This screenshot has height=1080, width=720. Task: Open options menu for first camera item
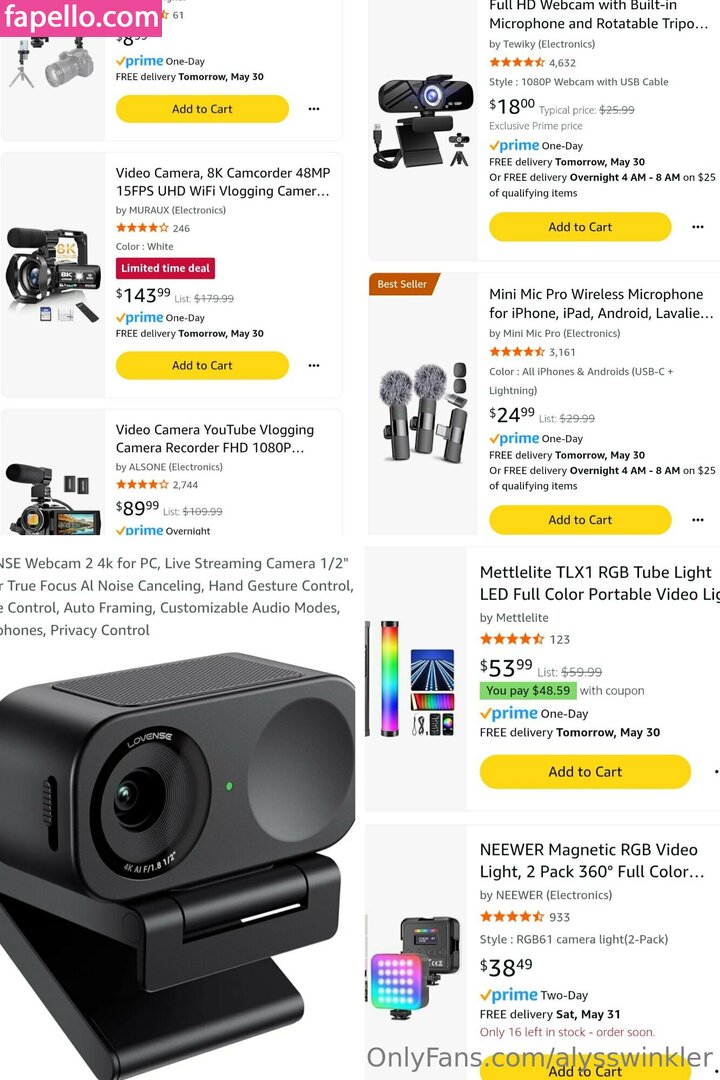click(x=313, y=109)
